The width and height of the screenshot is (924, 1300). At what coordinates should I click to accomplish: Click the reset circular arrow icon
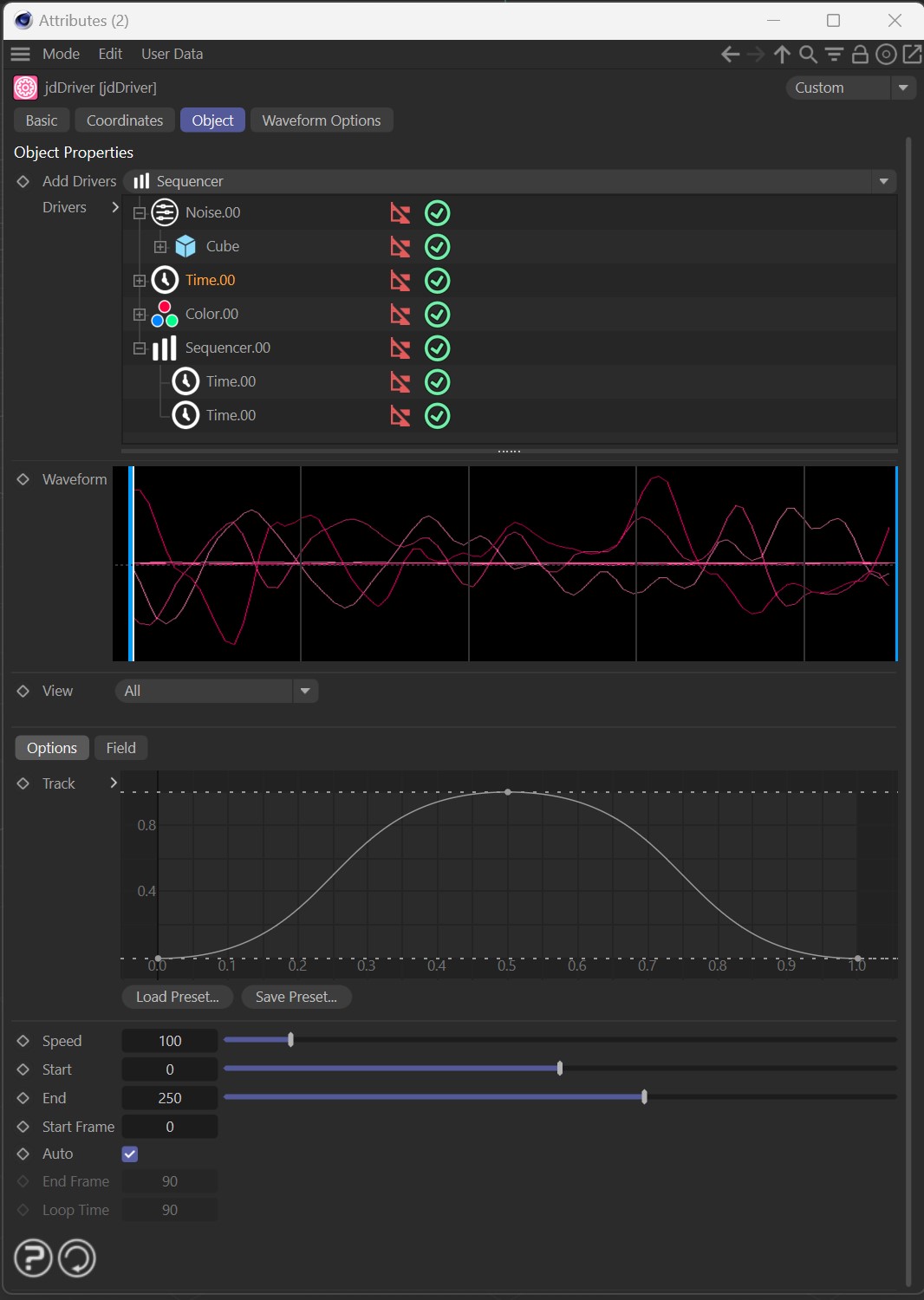pos(77,1258)
